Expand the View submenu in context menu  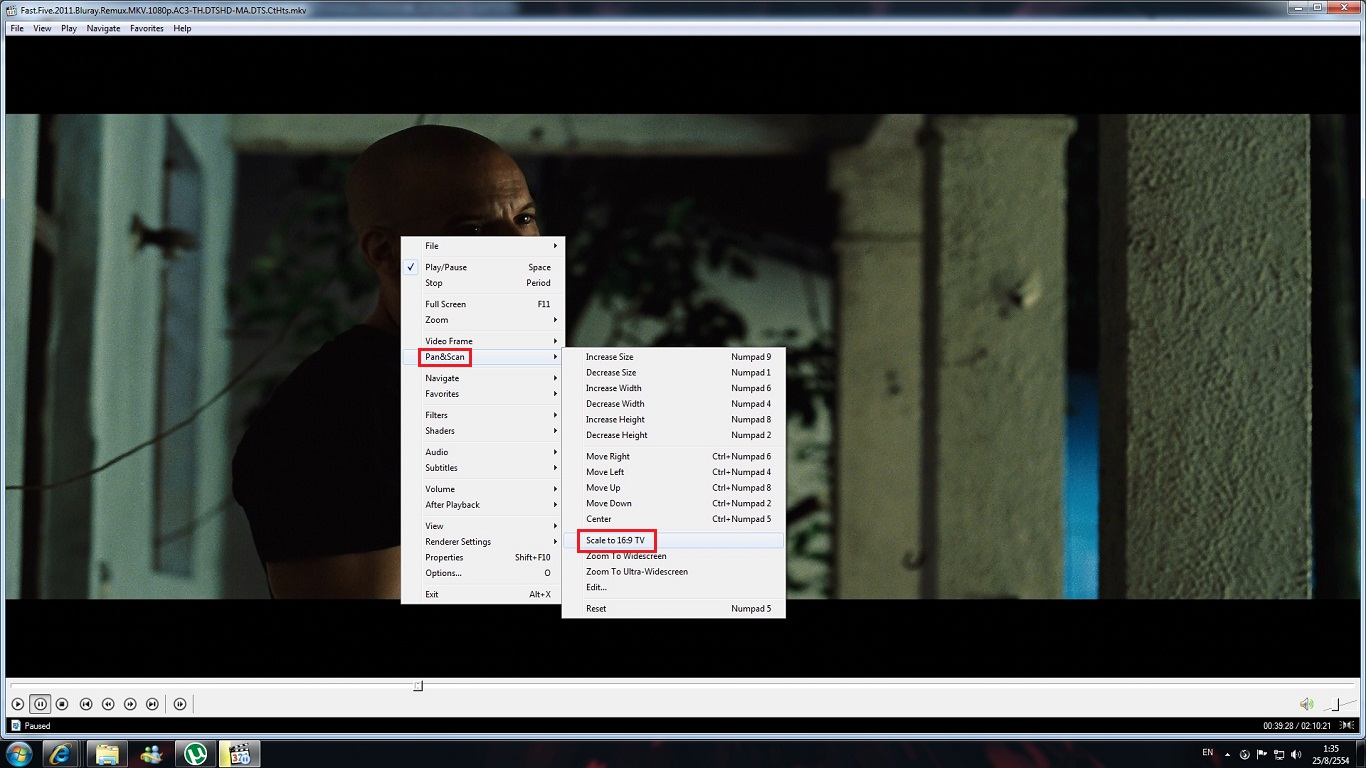click(x=483, y=526)
